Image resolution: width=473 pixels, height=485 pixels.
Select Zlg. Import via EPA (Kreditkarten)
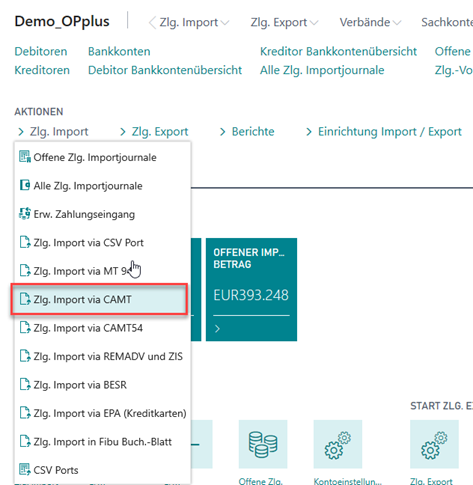coord(102,413)
